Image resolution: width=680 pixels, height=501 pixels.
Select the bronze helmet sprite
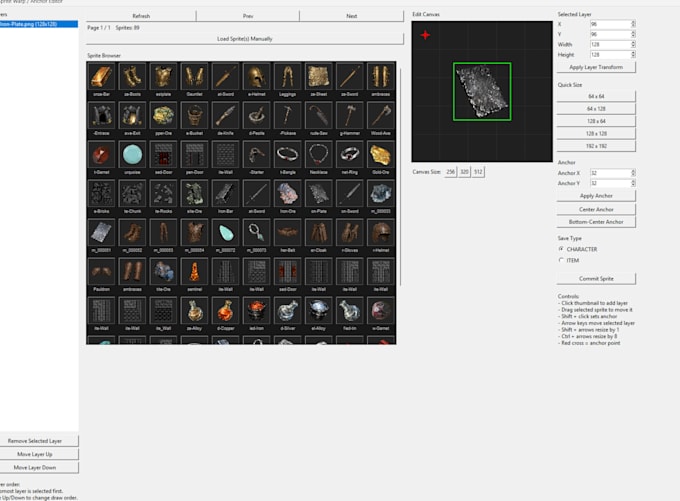(x=257, y=76)
